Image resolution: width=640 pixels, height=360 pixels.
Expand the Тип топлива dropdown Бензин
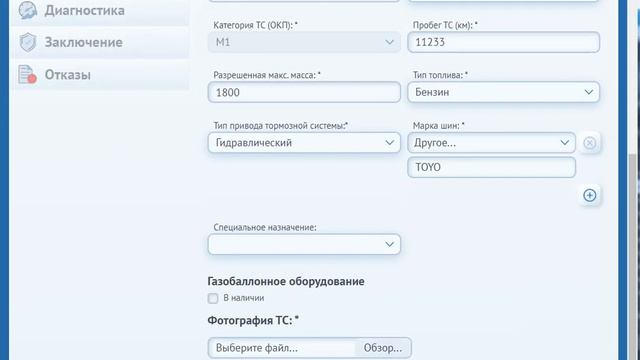(504, 92)
